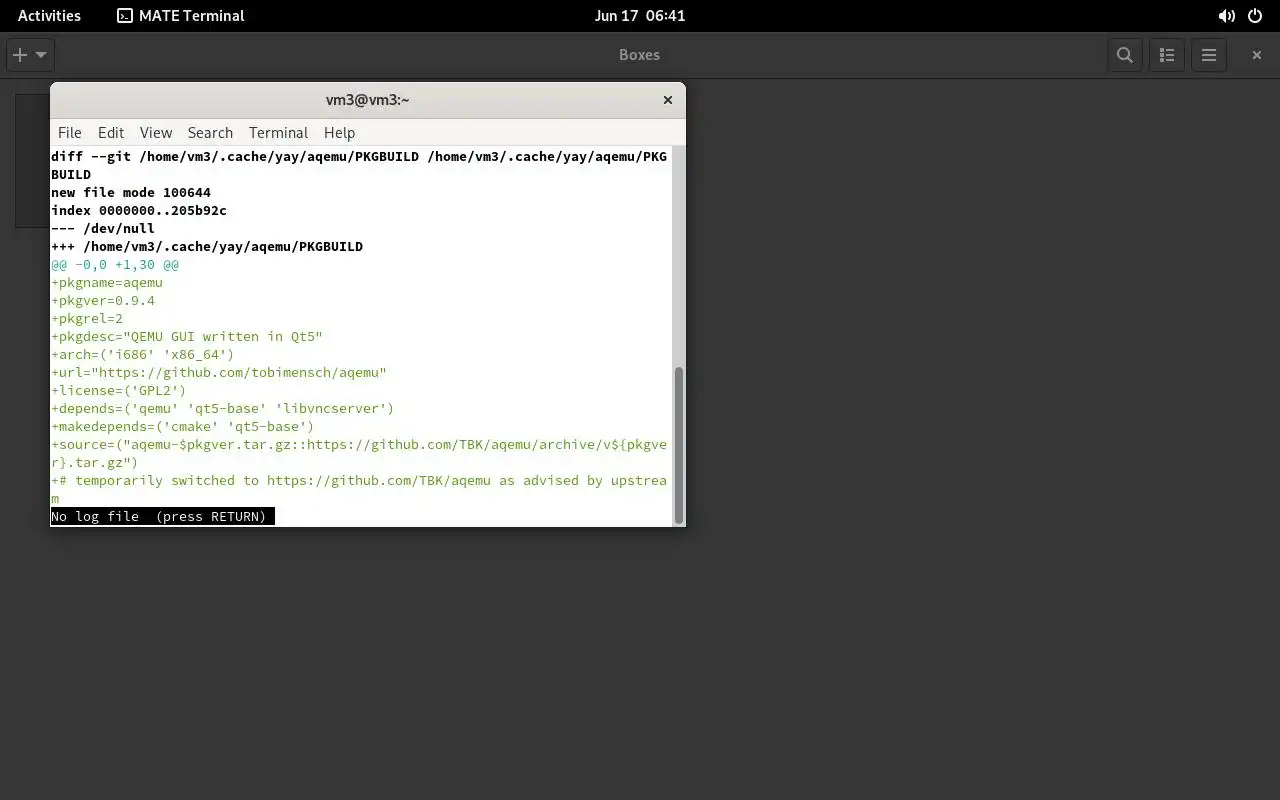The image size is (1280, 800).
Task: Open the terminal View menu
Action: pyautogui.click(x=156, y=132)
